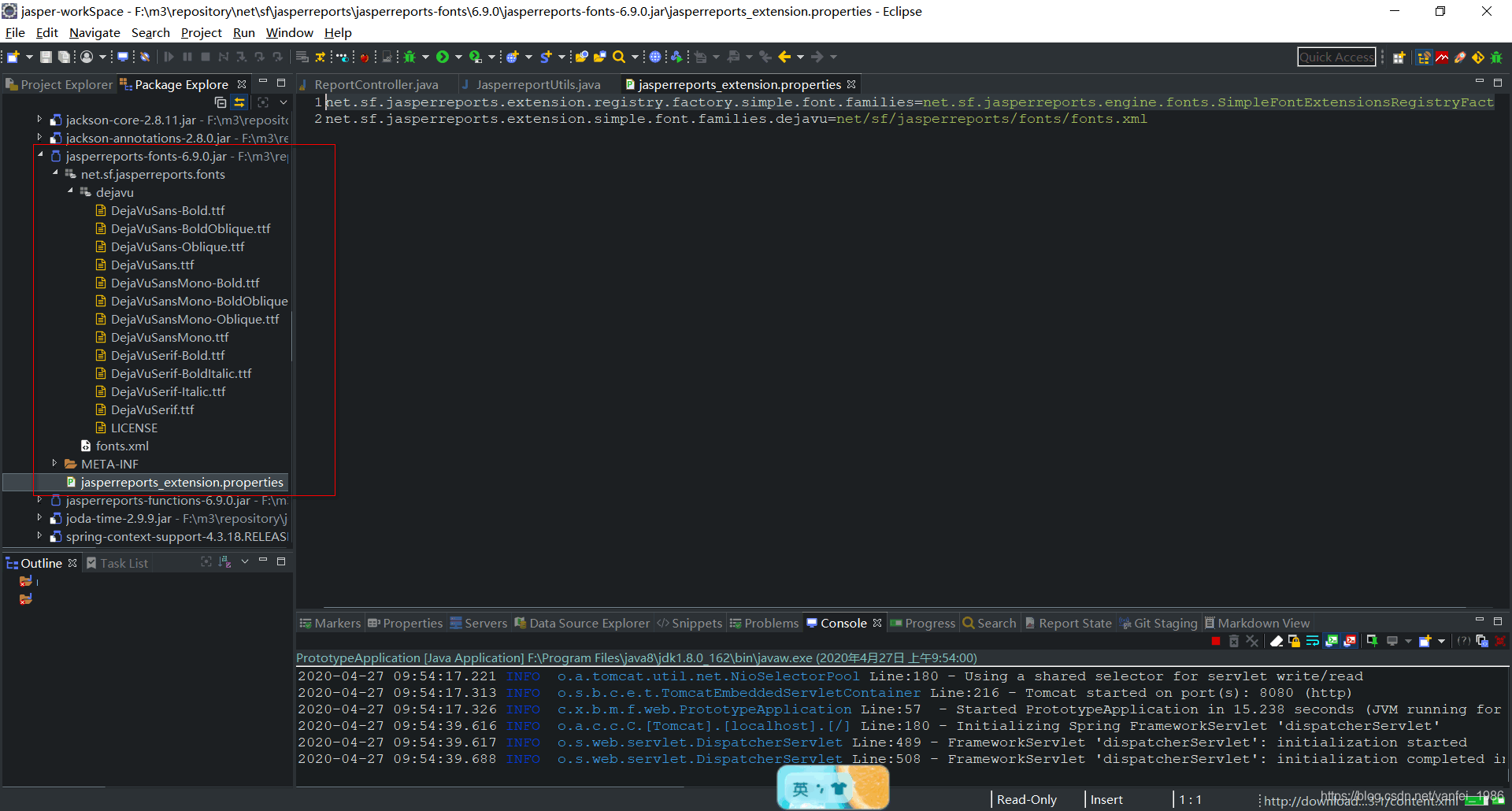Click the rocket perspective icon

(1460, 57)
